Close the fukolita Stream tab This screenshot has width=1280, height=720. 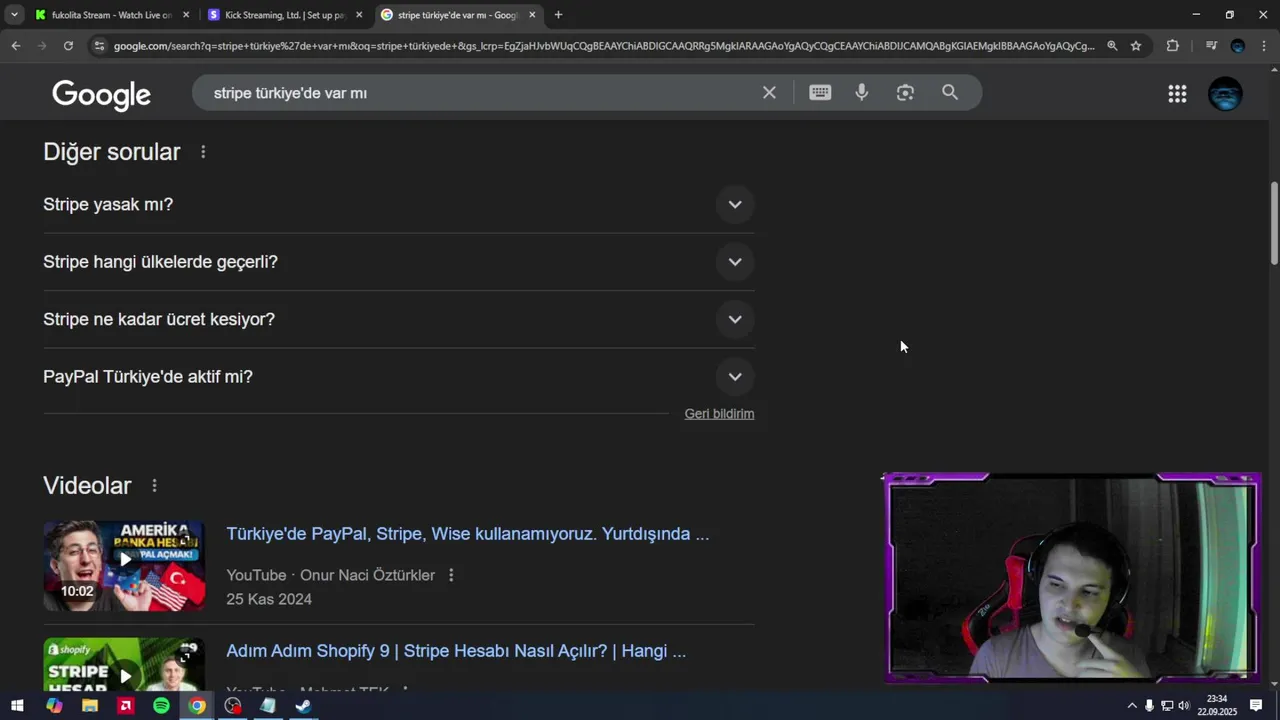[x=186, y=15]
